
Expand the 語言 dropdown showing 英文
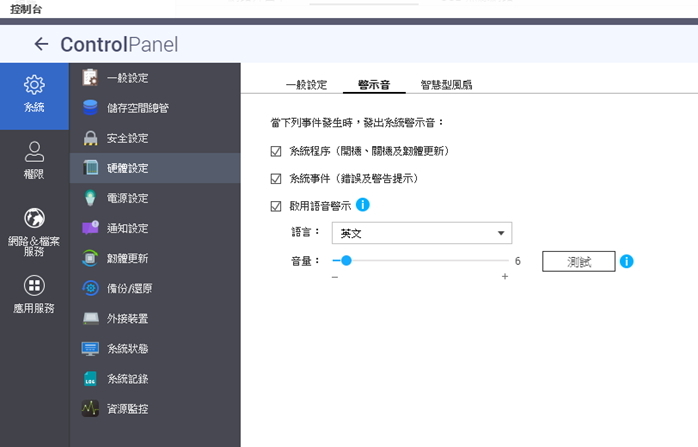[x=421, y=234]
